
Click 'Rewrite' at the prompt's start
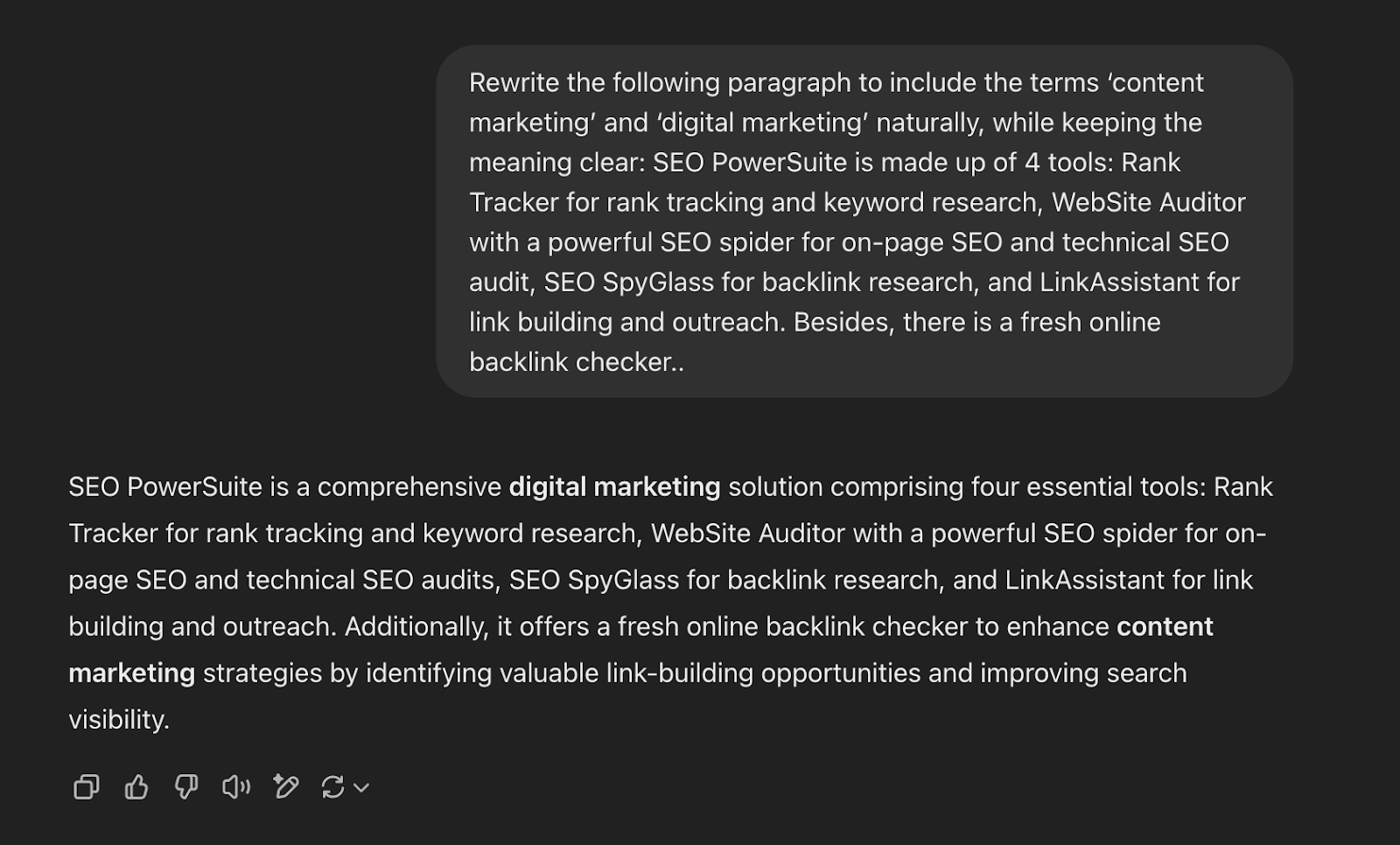(514, 83)
